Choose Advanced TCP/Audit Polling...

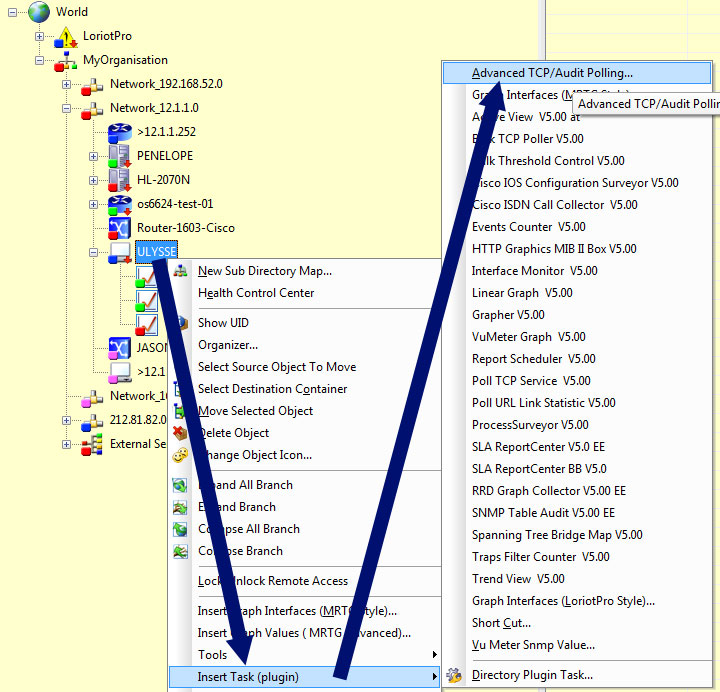point(577,73)
